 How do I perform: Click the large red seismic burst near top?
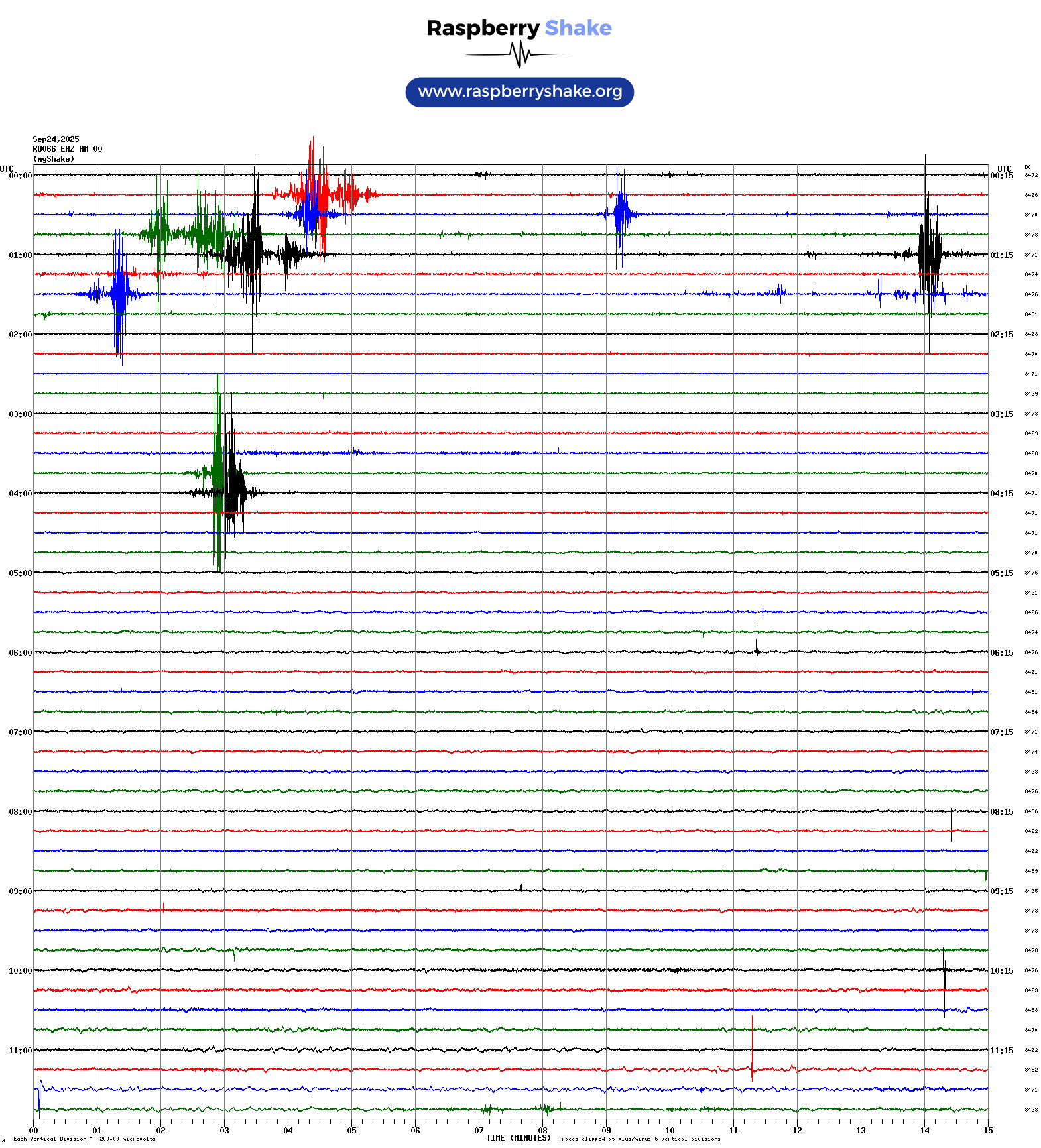316,194
